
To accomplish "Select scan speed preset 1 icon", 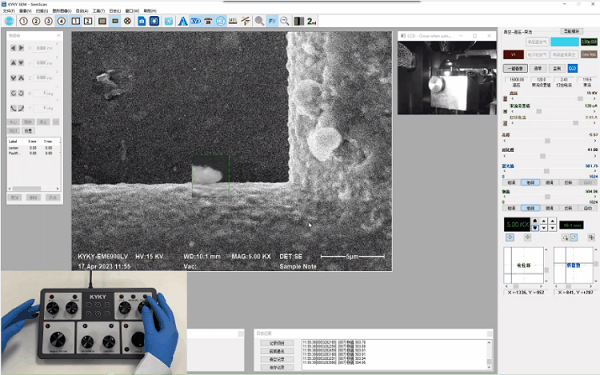I will (24, 21).
